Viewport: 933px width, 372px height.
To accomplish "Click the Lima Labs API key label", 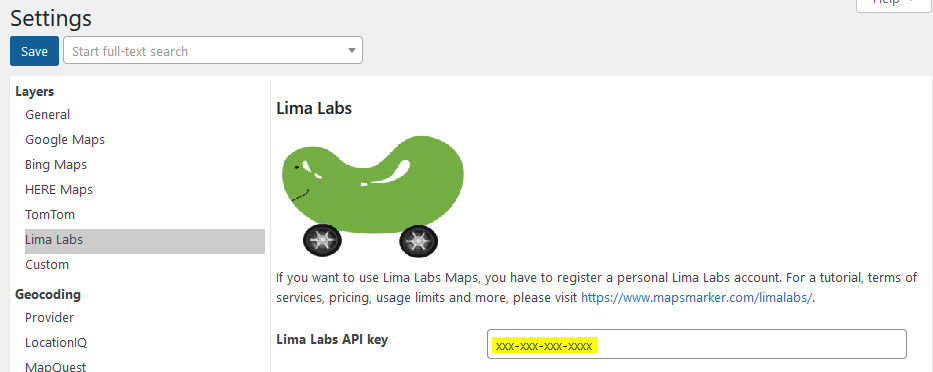I will [x=332, y=339].
